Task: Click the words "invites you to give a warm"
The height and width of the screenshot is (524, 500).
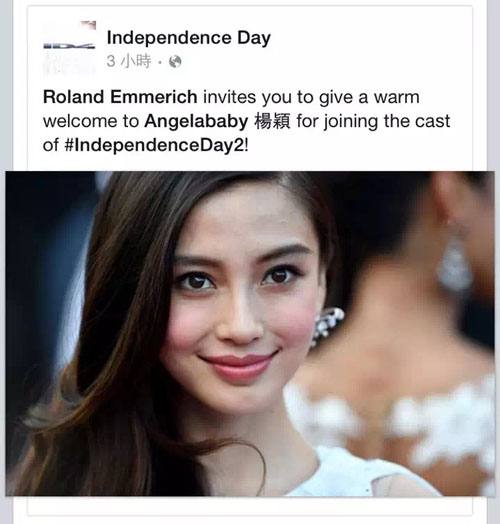Action: point(311,97)
